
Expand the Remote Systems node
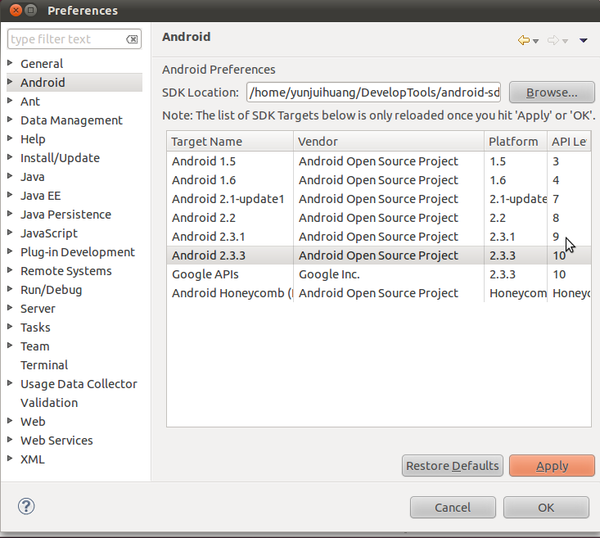pyautogui.click(x=10, y=269)
